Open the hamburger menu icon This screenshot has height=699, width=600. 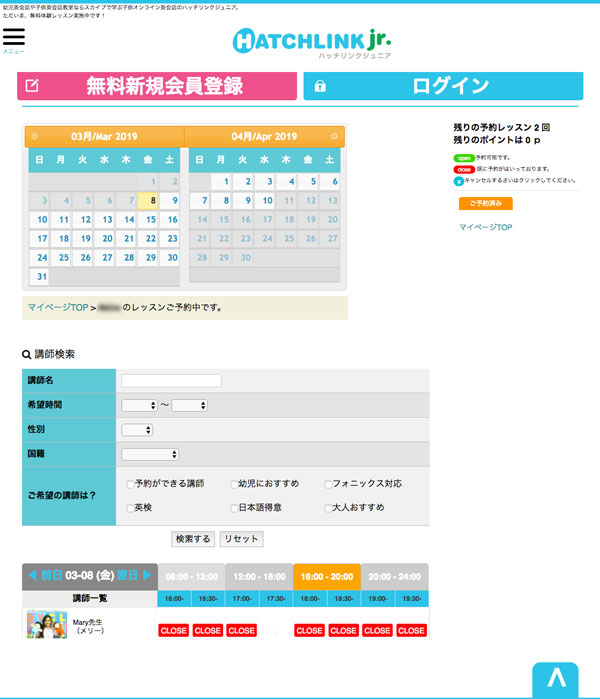tap(13, 37)
